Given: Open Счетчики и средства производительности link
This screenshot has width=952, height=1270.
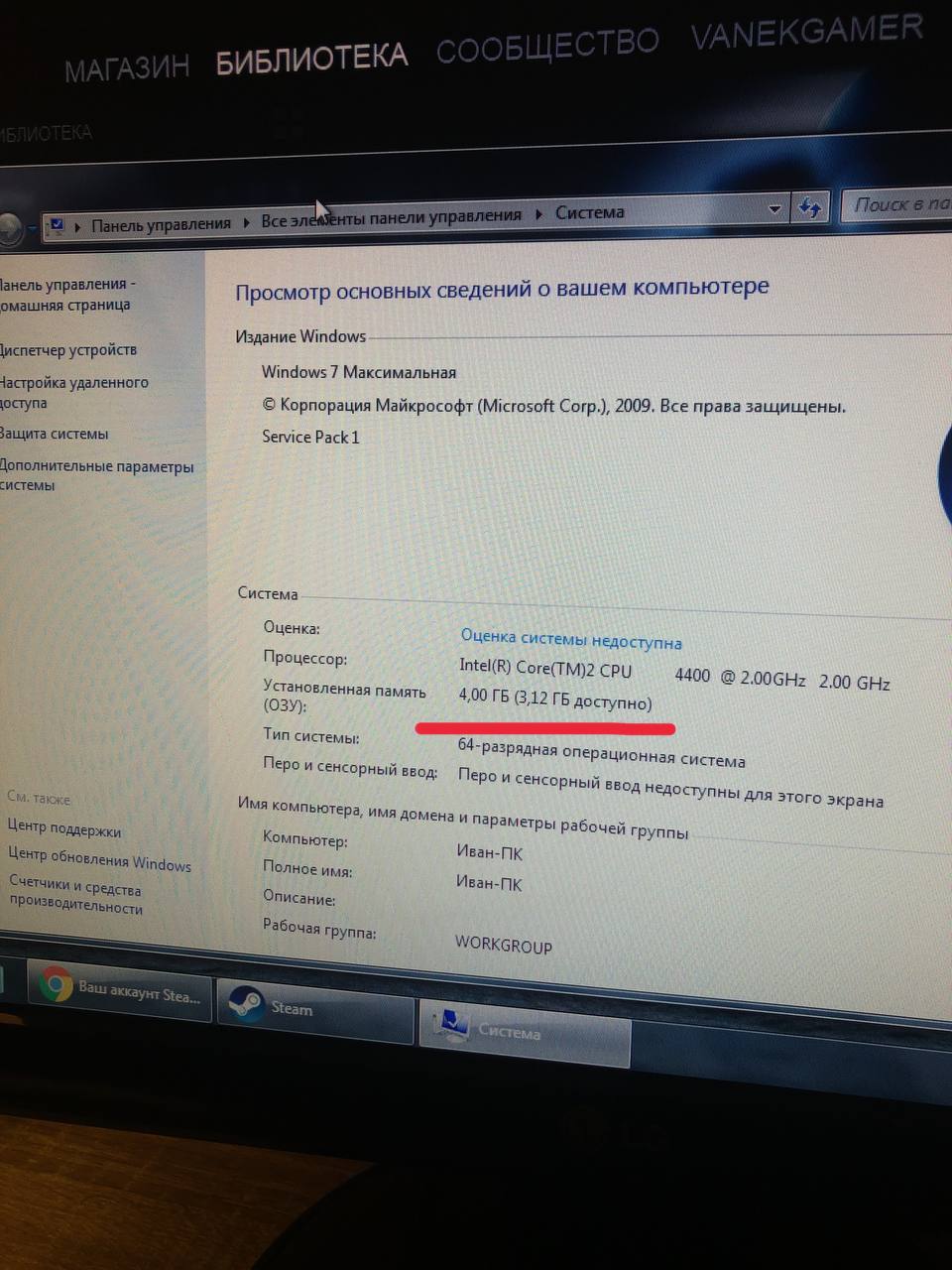Looking at the screenshot, I should coord(75,894).
